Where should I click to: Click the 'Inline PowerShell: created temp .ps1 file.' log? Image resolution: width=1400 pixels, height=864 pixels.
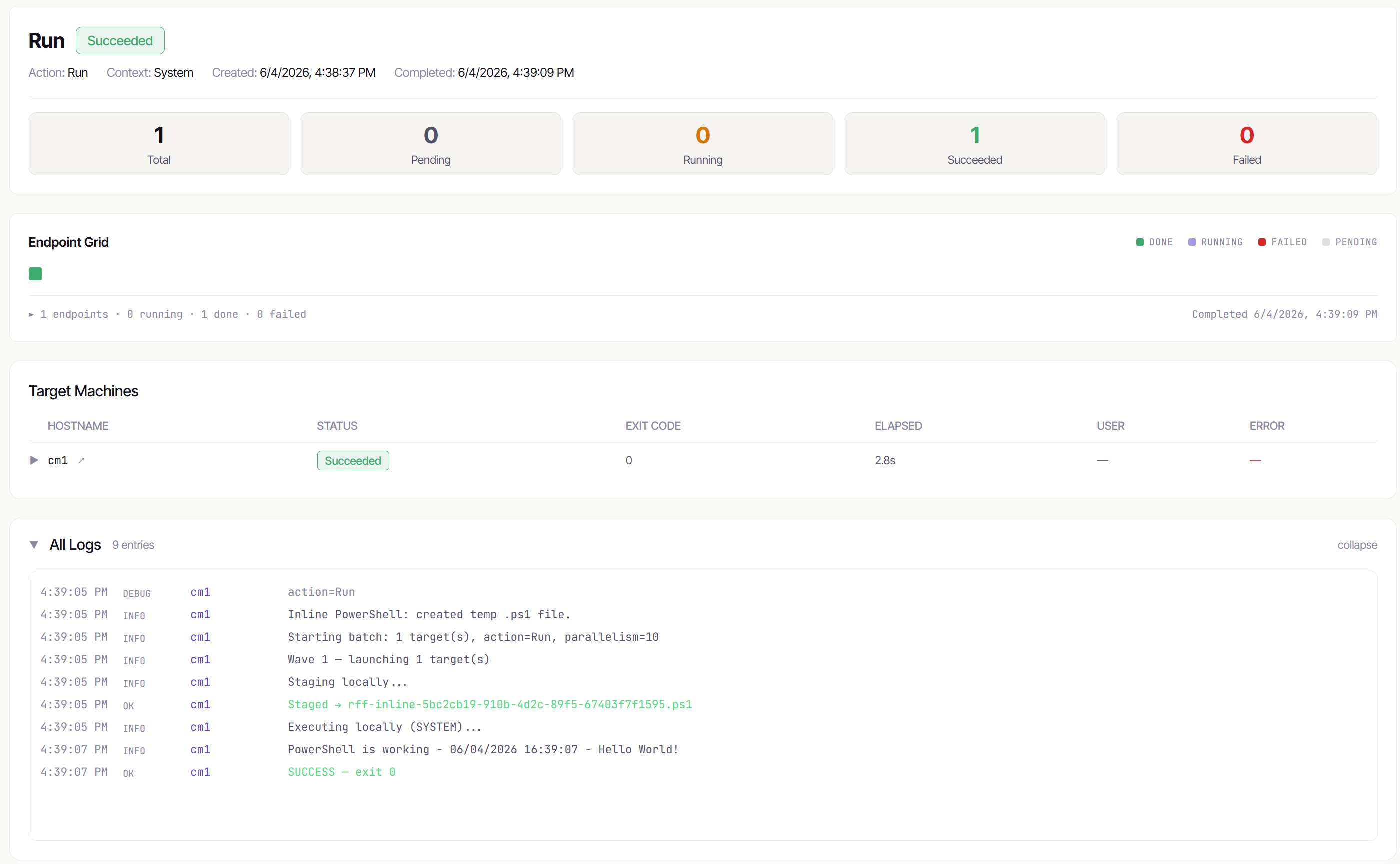[429, 615]
